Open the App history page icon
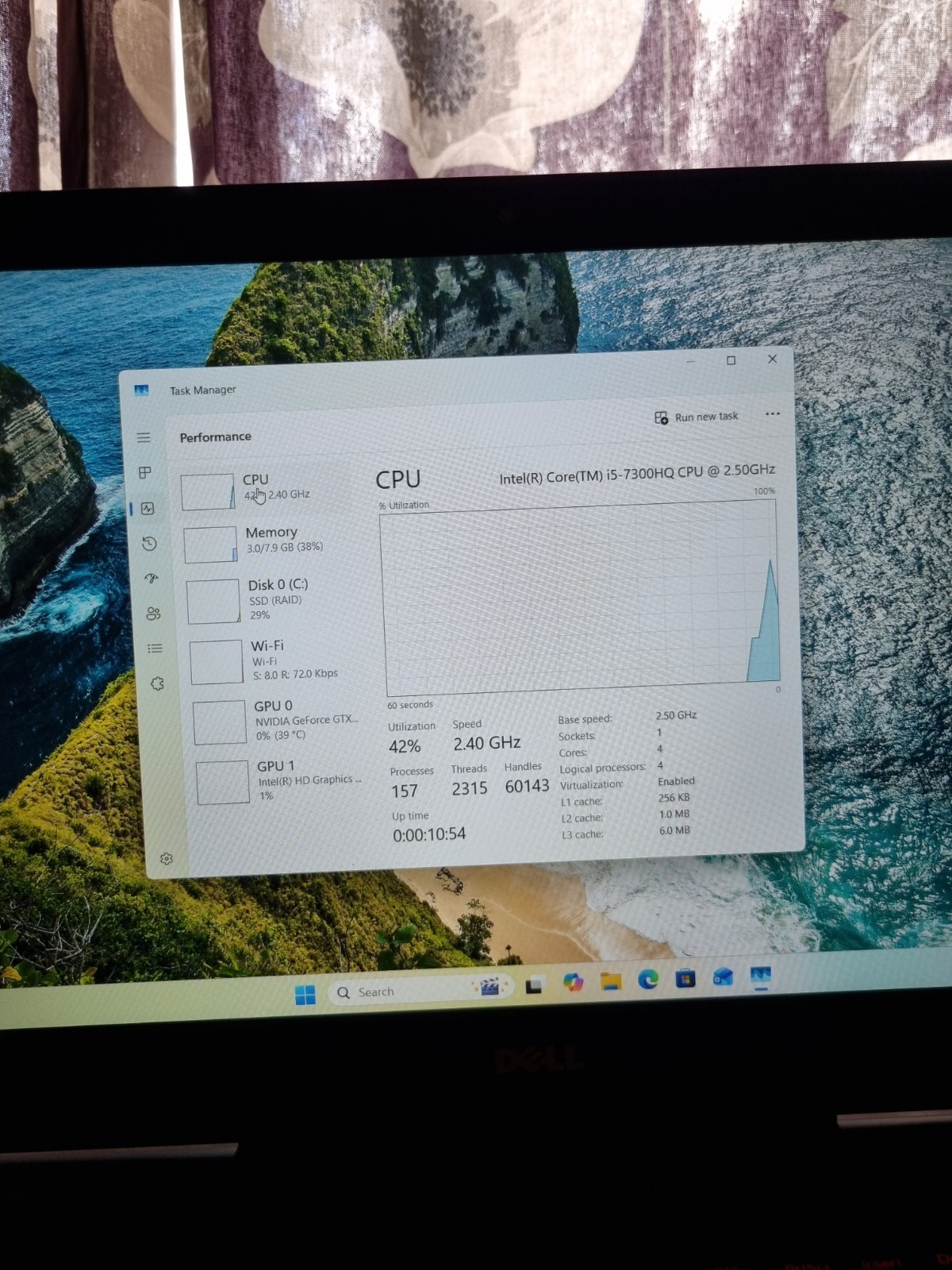The height and width of the screenshot is (1270, 952). [x=149, y=544]
